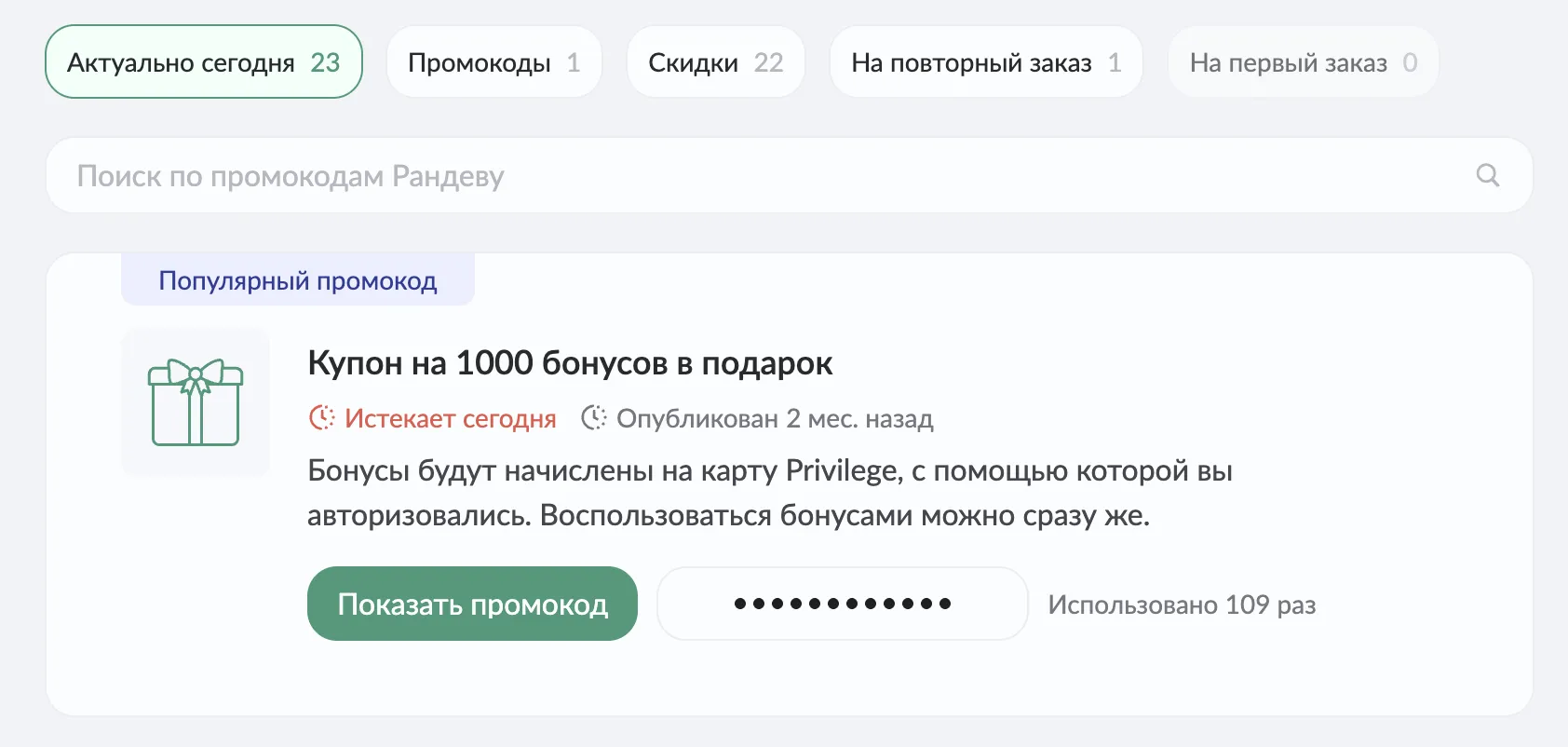Viewport: 1568px width, 747px height.
Task: Open the "Скидки" tab
Action: [x=716, y=62]
